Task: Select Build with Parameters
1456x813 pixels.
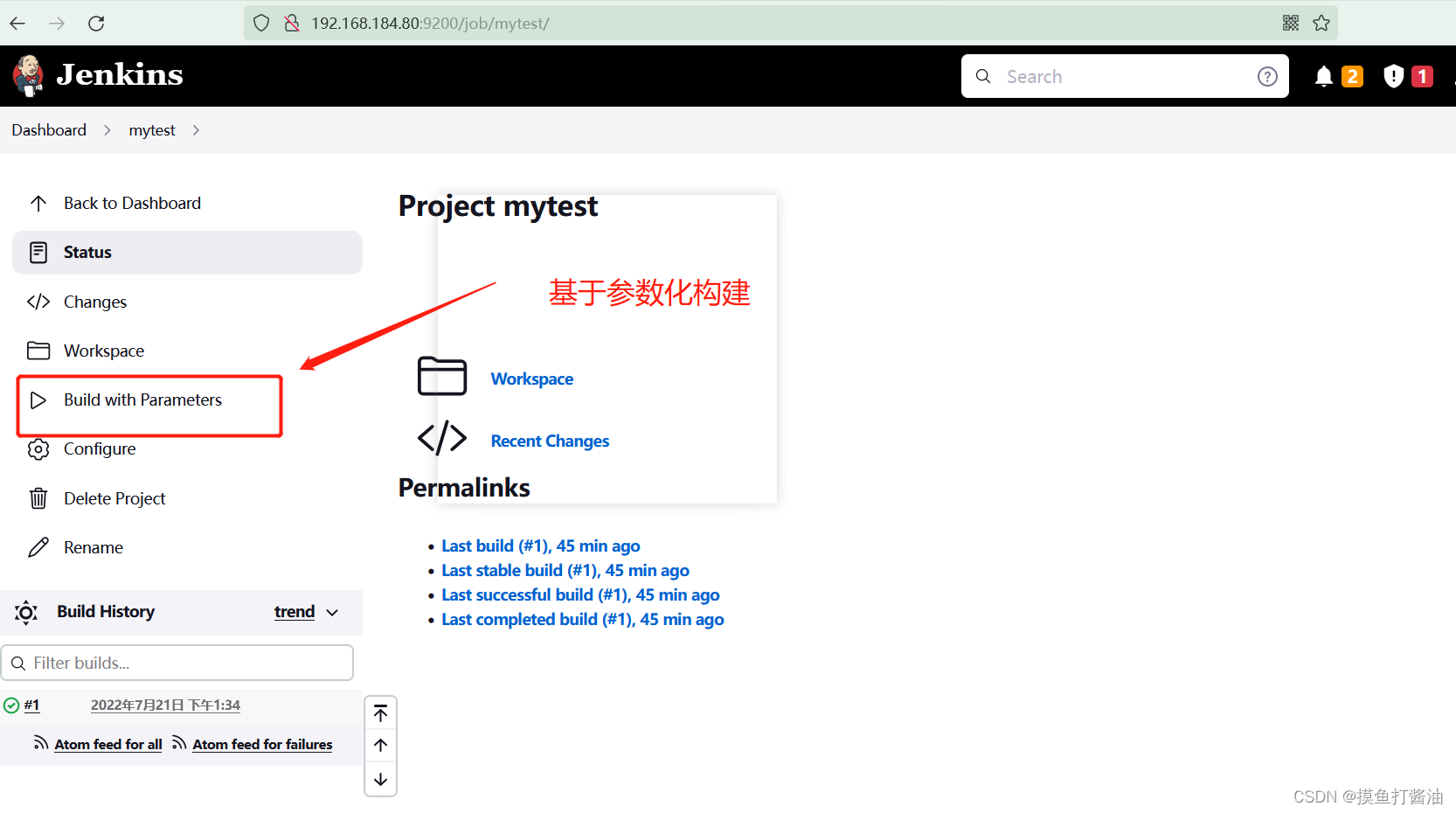Action: coord(142,400)
